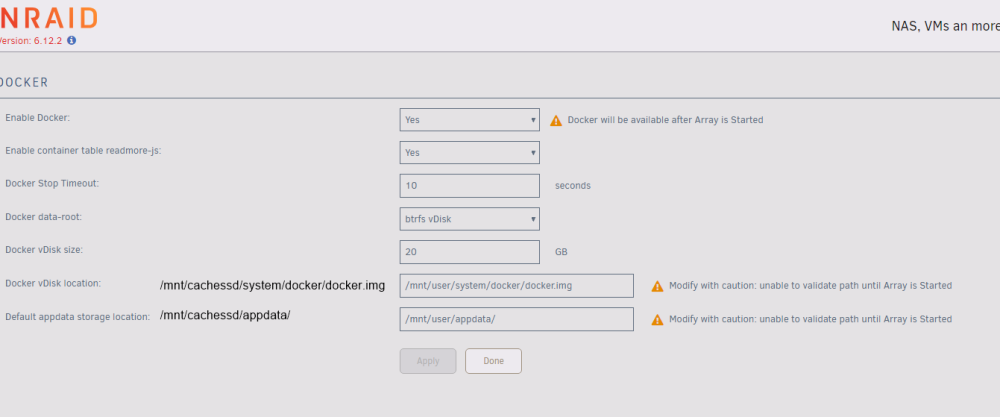Screen dimensions: 1000x417
Task: Click the version info icon
Action: [x=71, y=40]
